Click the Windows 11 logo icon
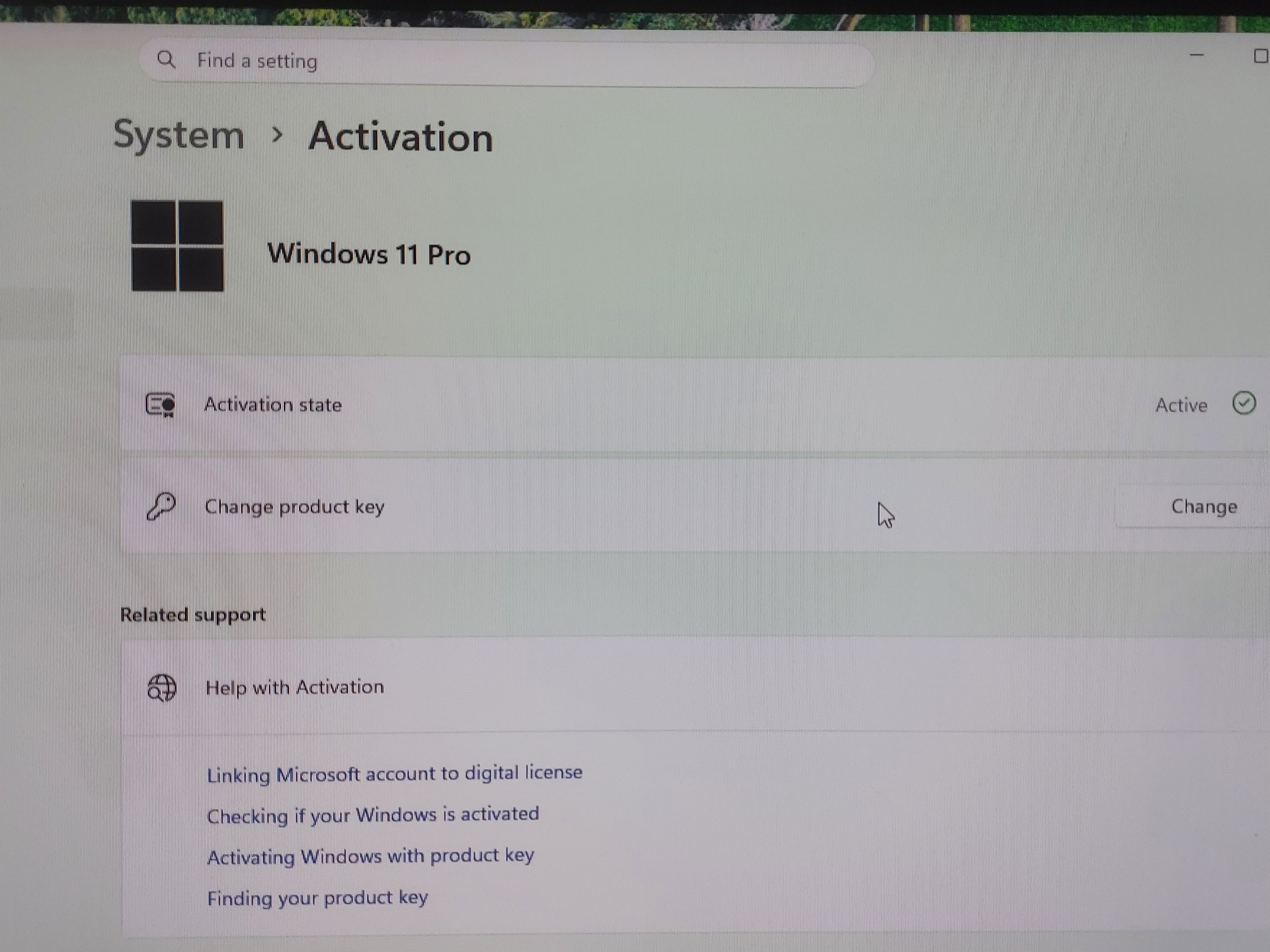 tap(177, 246)
